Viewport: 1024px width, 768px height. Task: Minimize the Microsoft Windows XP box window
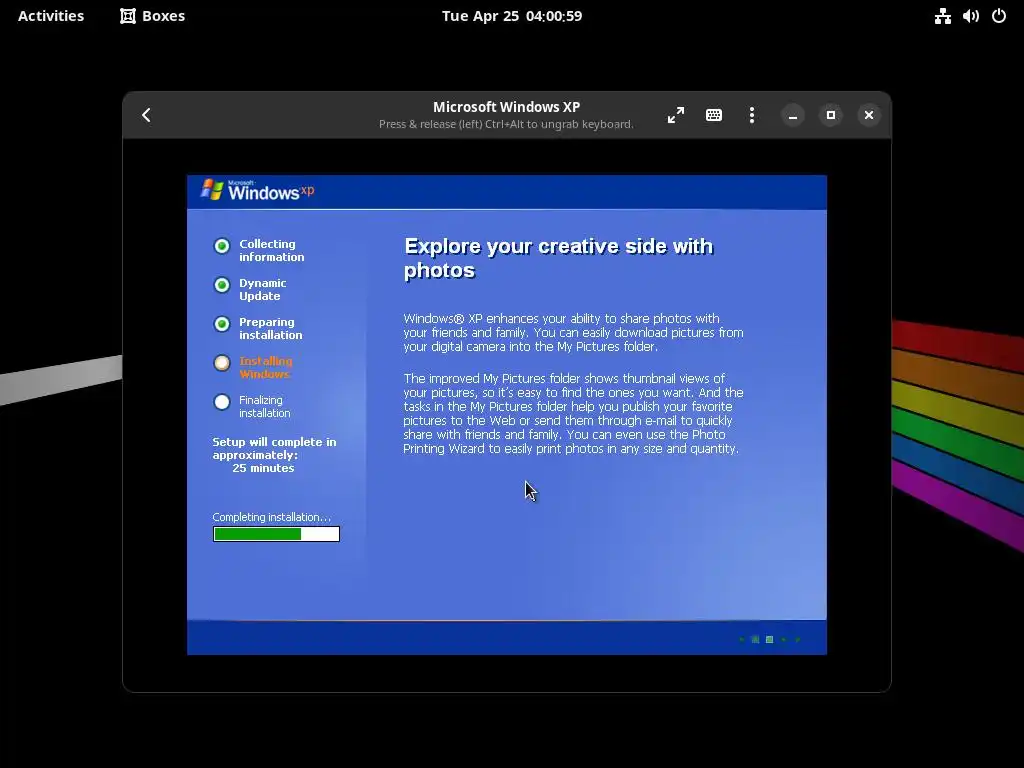click(793, 116)
